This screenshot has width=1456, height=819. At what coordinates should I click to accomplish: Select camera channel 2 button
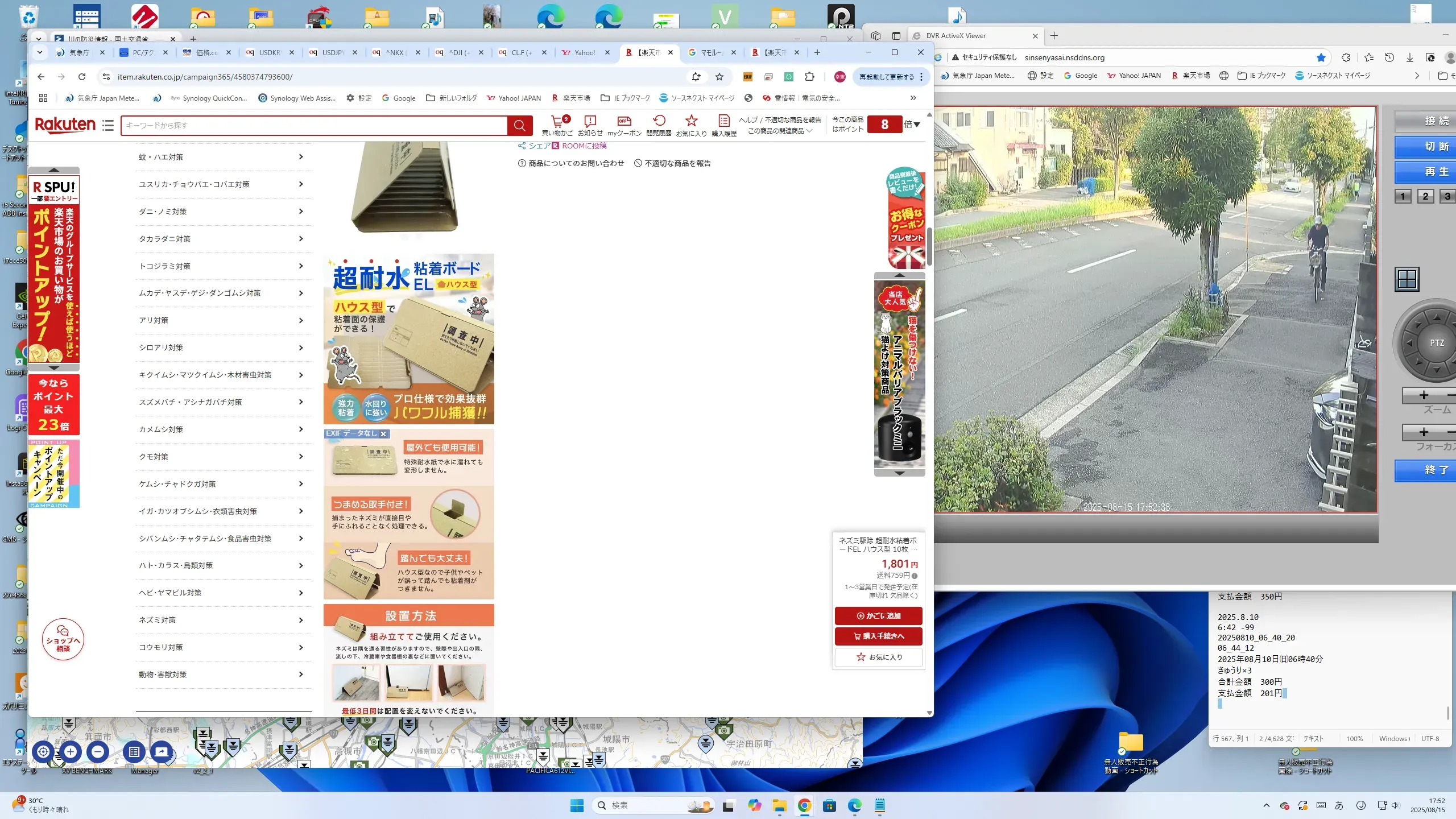pos(1425,197)
